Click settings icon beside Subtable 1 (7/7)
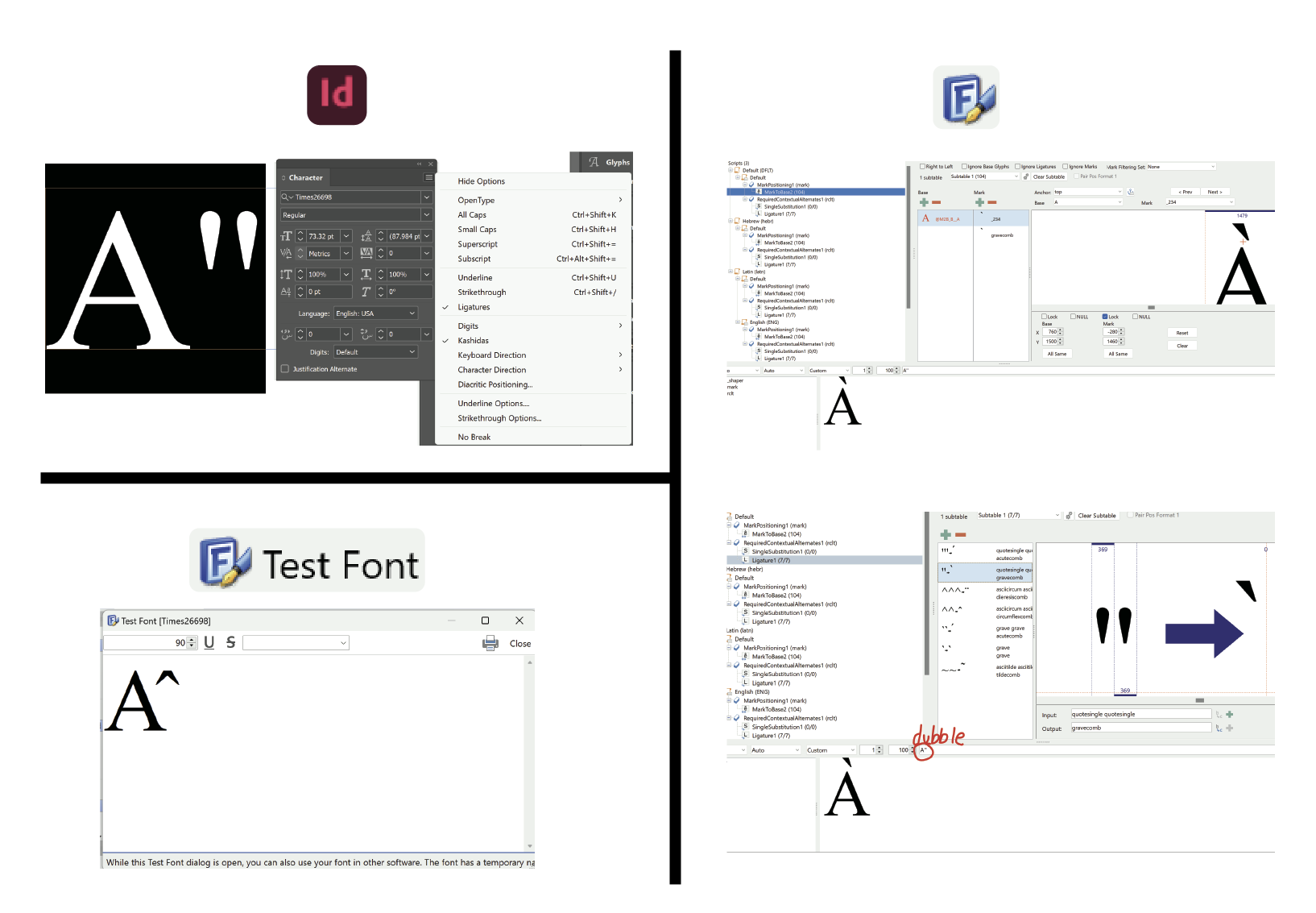Screen dimensions: 1316x913 [x=1069, y=516]
